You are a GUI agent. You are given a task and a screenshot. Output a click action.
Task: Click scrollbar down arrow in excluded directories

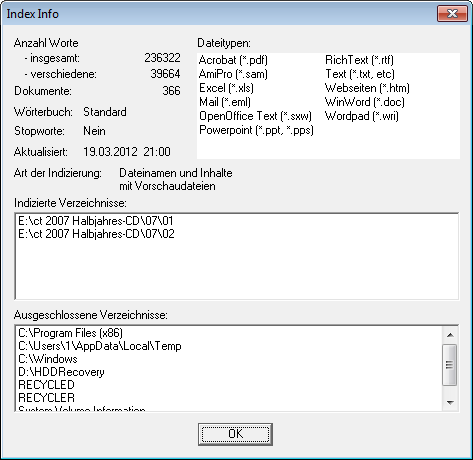click(450, 402)
